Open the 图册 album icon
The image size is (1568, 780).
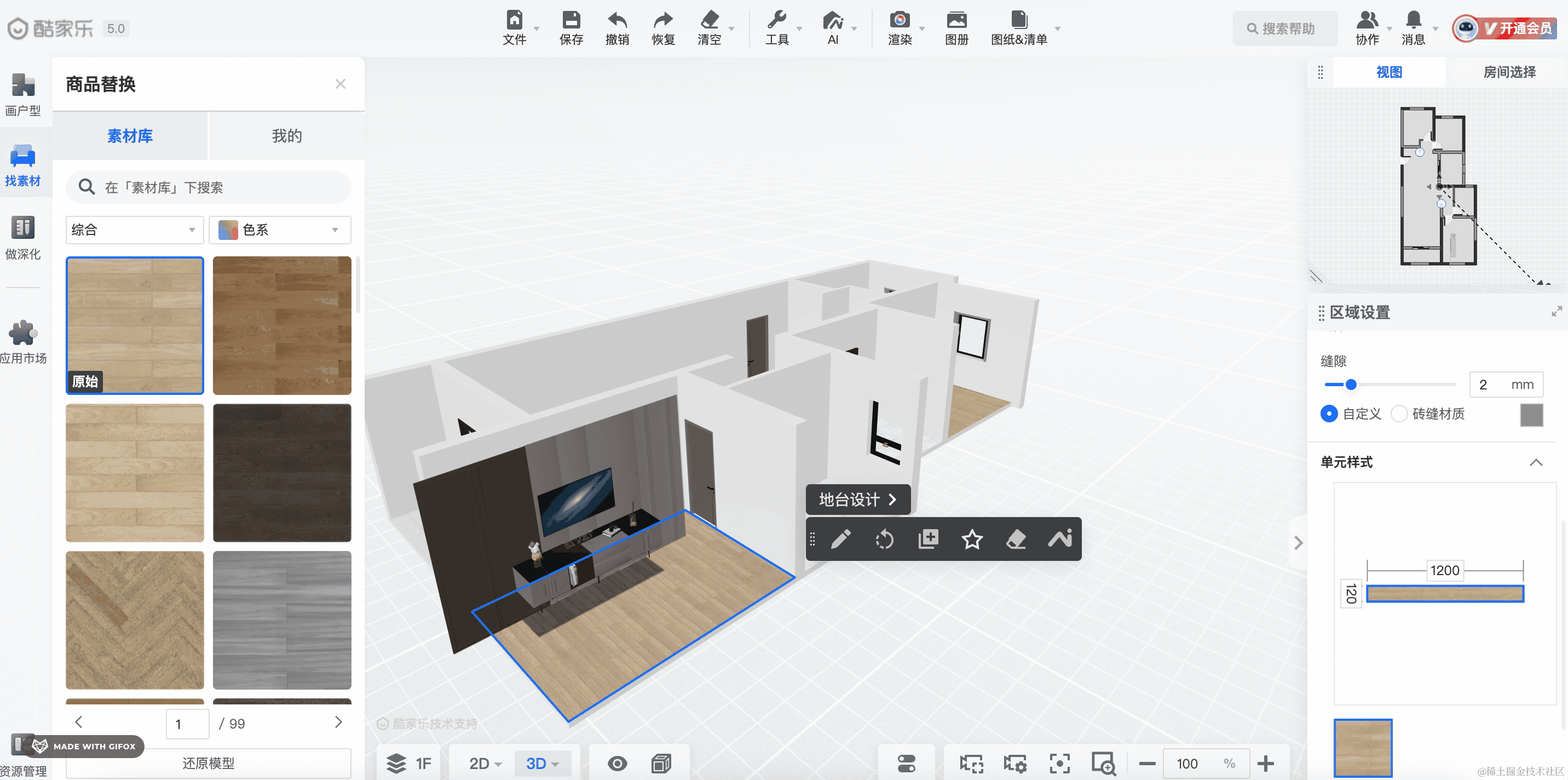[956, 20]
